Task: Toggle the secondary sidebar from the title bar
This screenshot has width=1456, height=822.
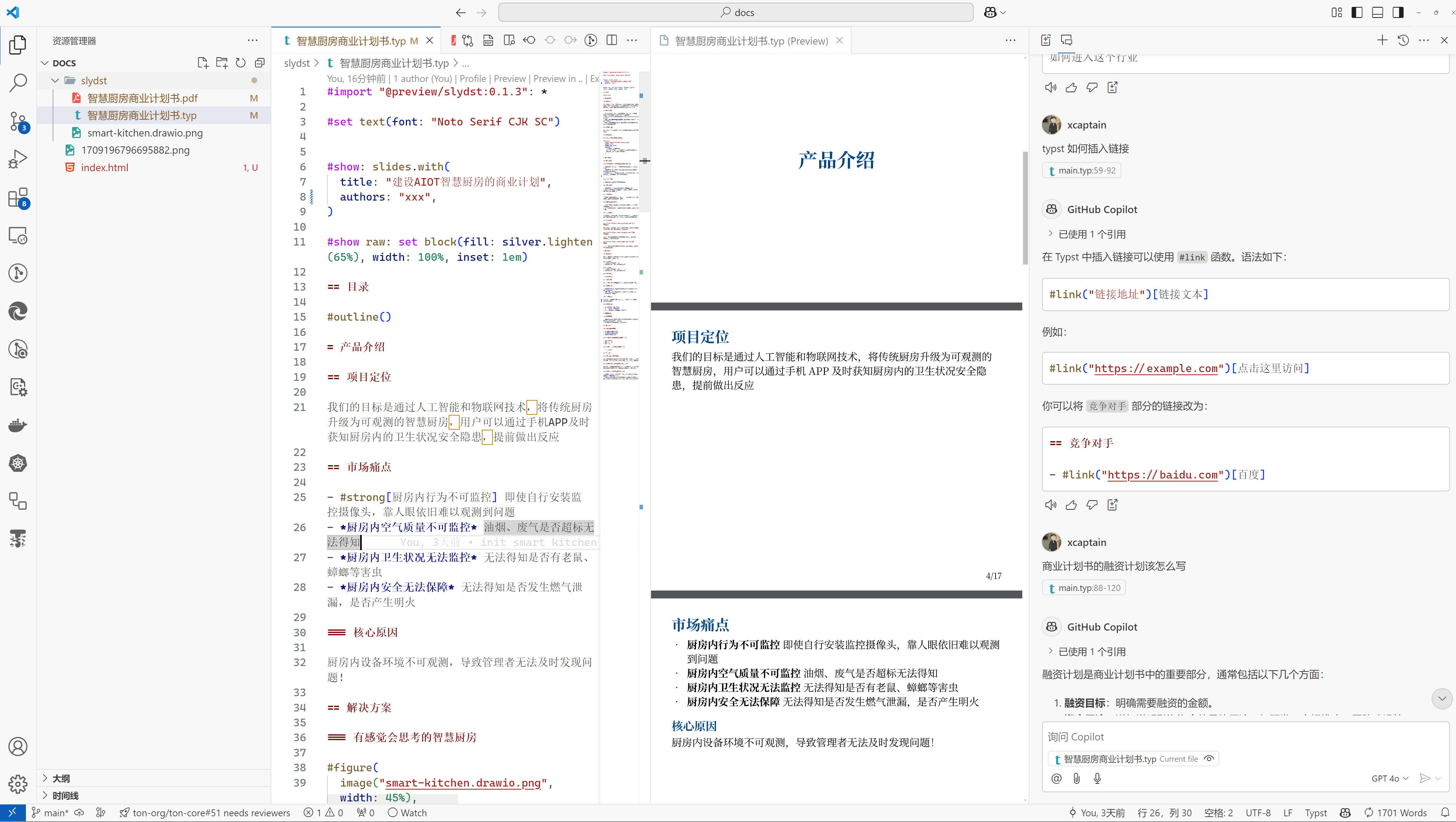Action: click(1398, 12)
